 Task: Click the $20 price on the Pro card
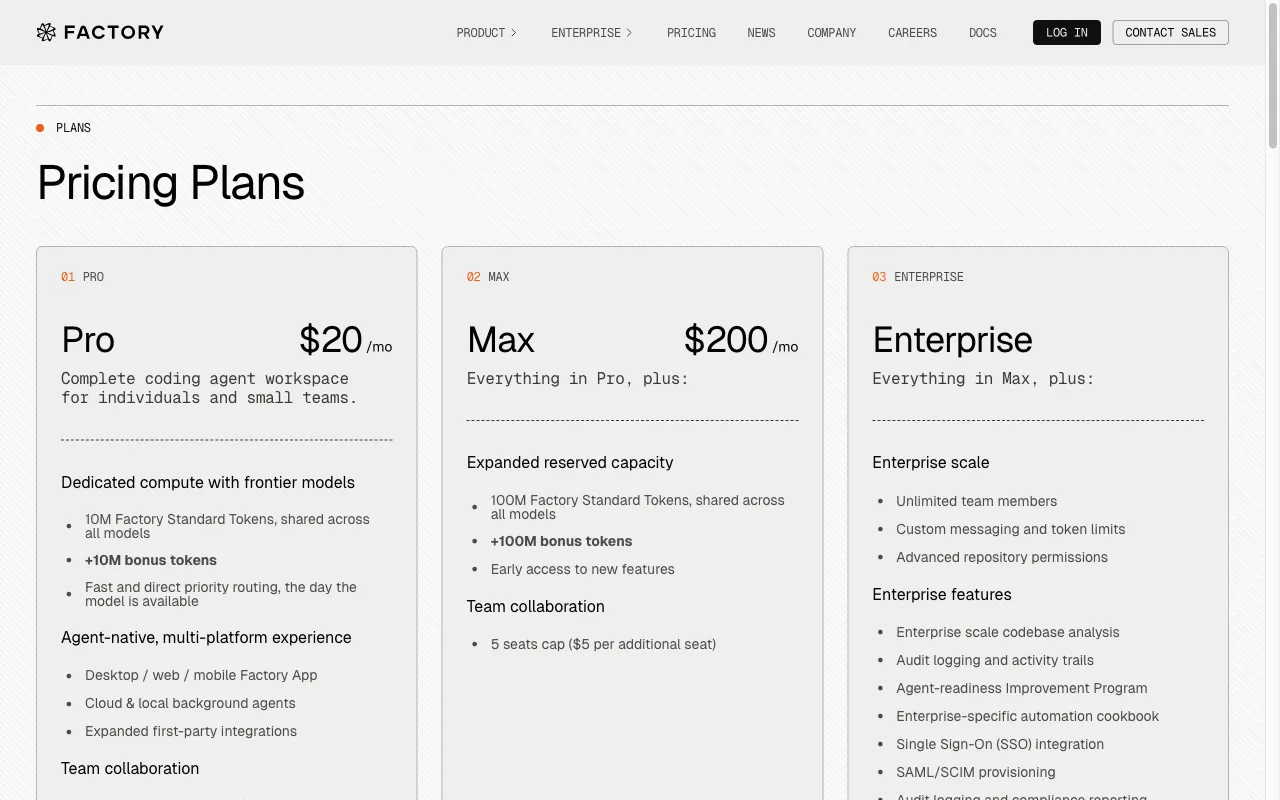pos(331,340)
